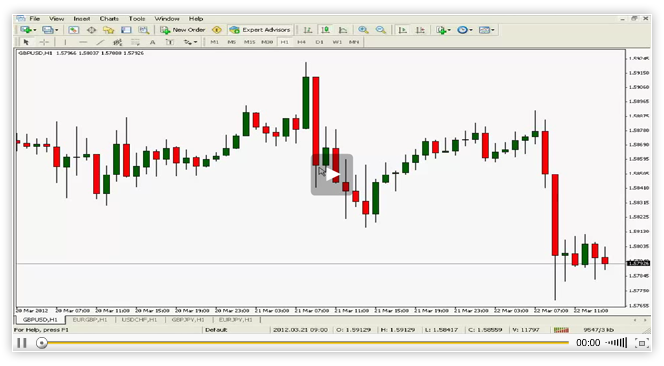Open the Window menu

click(x=167, y=19)
